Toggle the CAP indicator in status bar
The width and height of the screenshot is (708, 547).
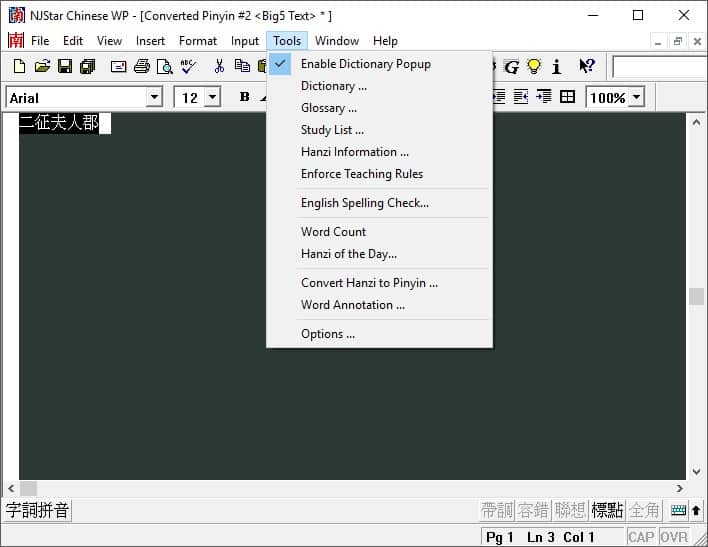pos(641,537)
